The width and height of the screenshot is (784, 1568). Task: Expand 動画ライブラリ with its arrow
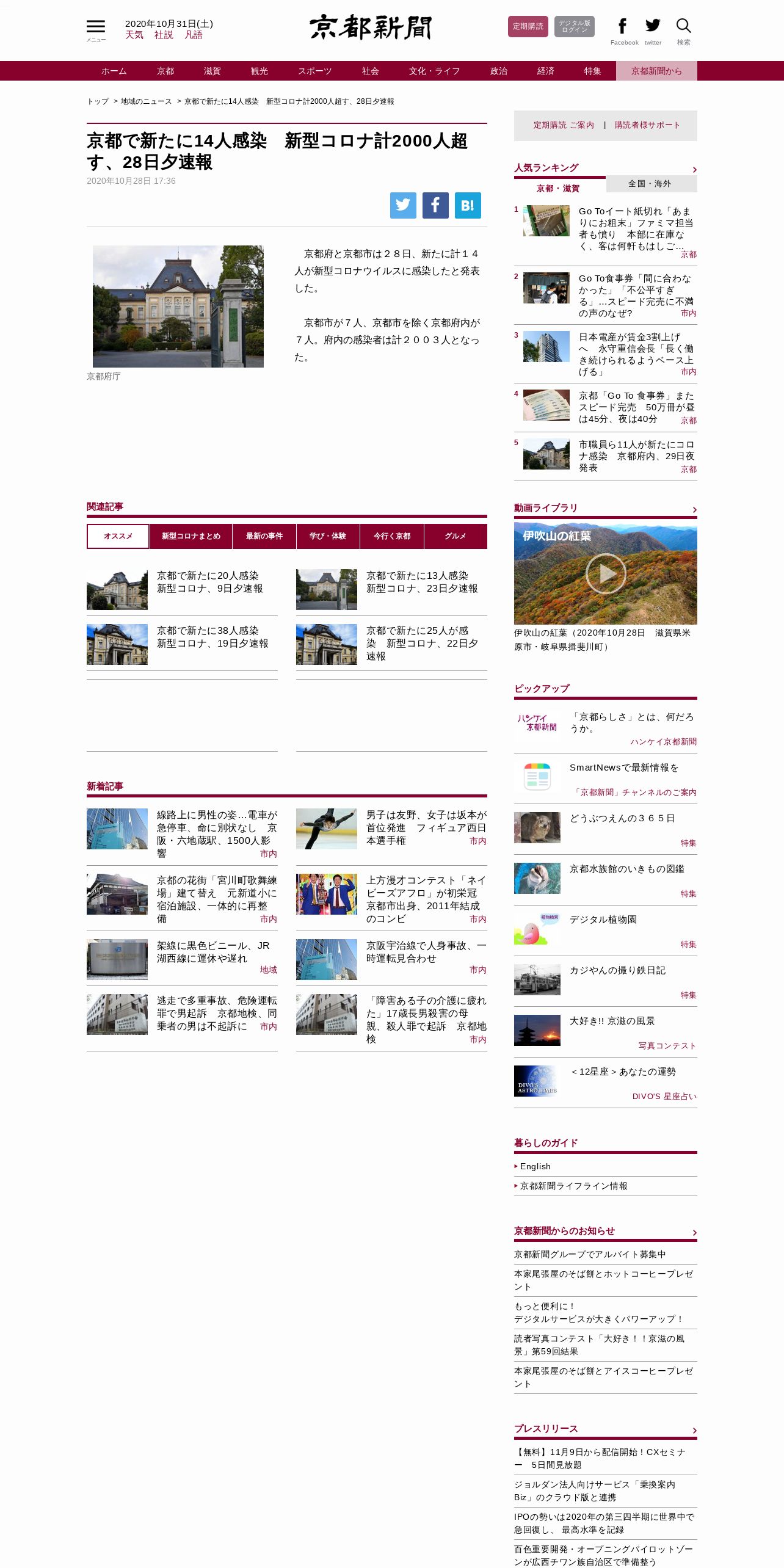pyautogui.click(x=694, y=510)
